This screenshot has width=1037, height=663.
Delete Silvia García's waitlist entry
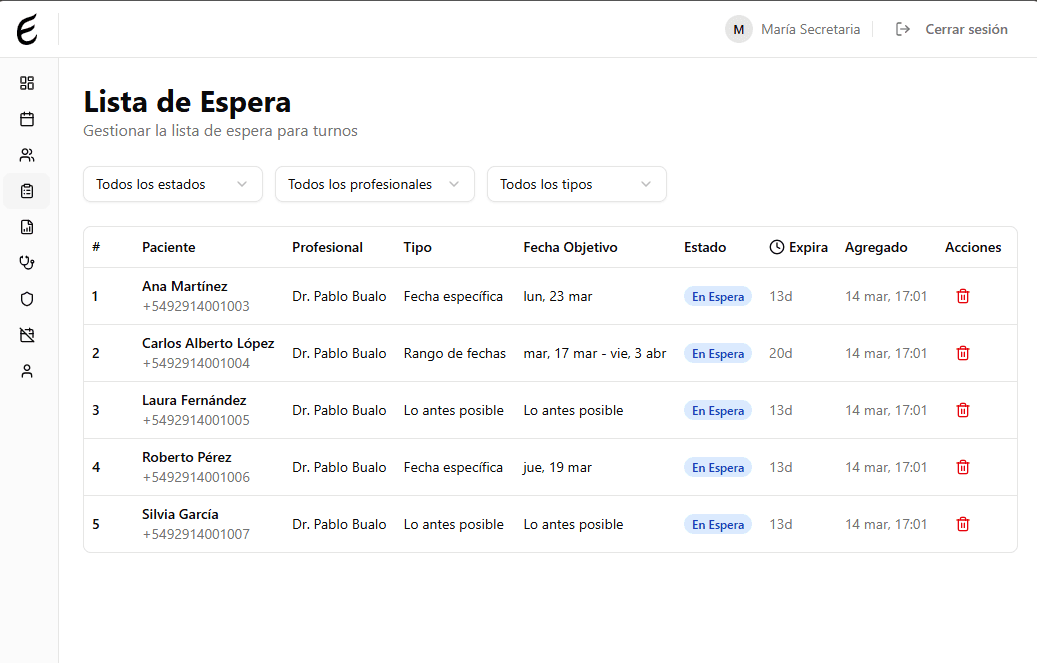click(962, 523)
